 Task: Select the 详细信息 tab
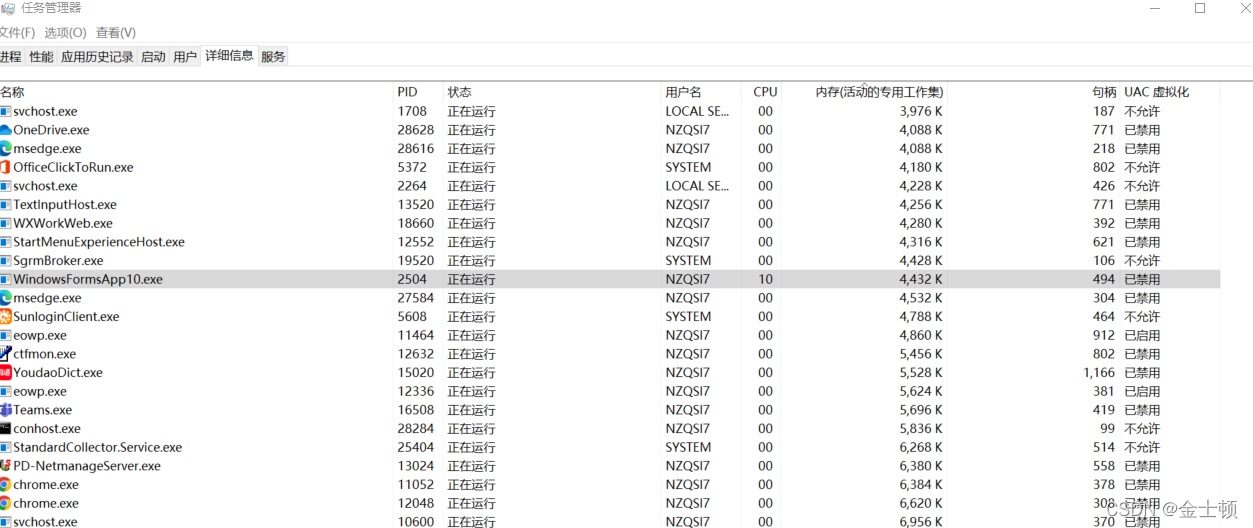229,56
